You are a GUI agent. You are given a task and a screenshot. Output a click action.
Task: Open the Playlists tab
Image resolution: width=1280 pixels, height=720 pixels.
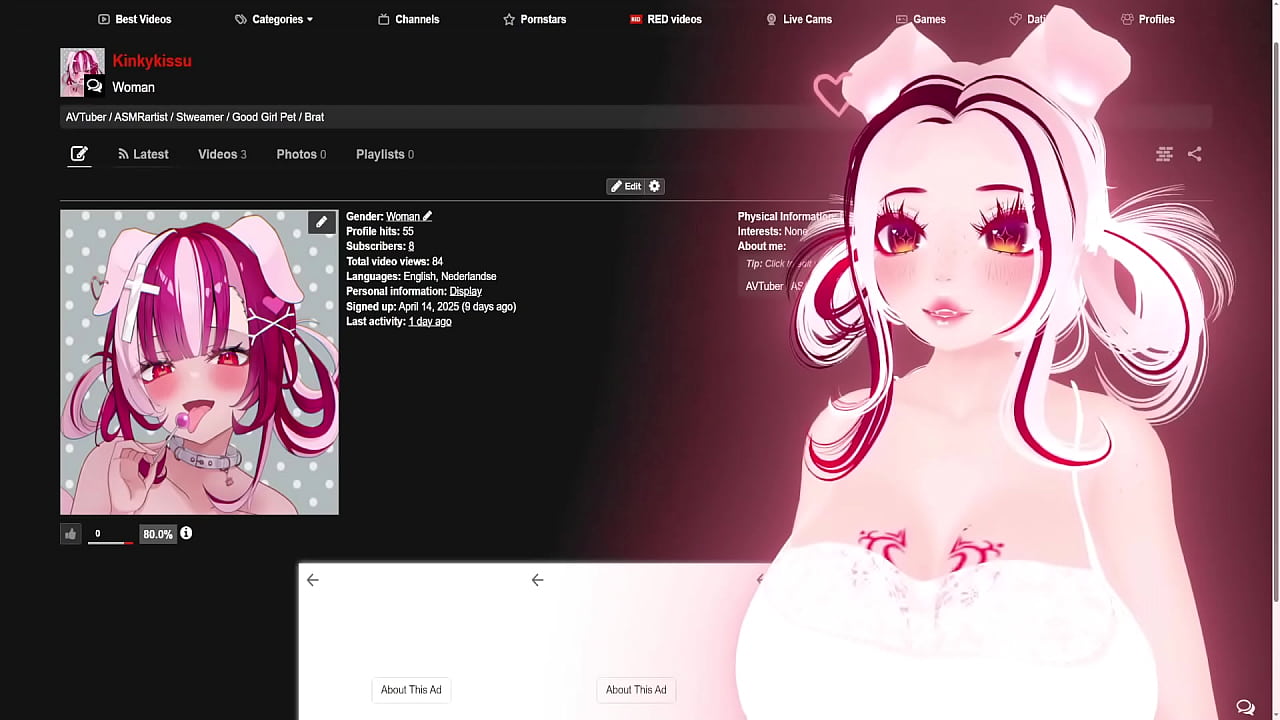coord(384,154)
